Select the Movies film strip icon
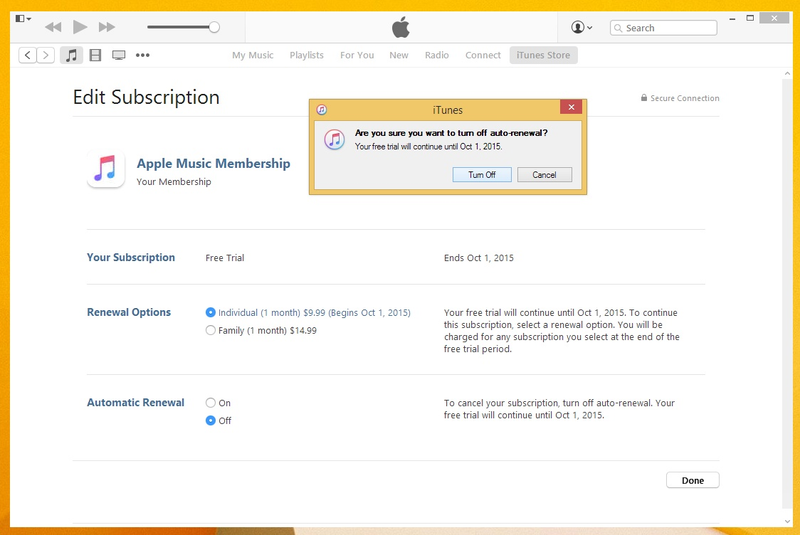 (95, 55)
